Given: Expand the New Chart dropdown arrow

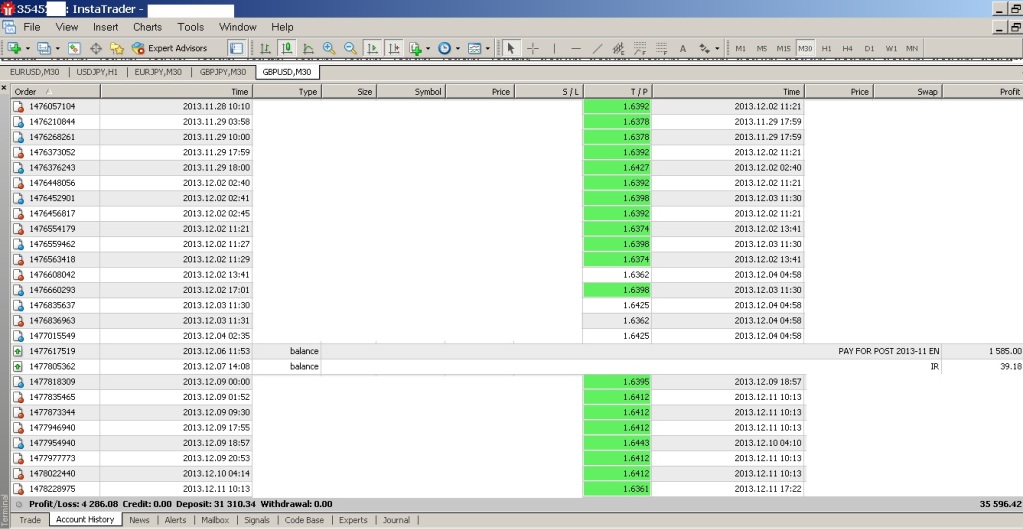Looking at the screenshot, I should tap(28, 48).
